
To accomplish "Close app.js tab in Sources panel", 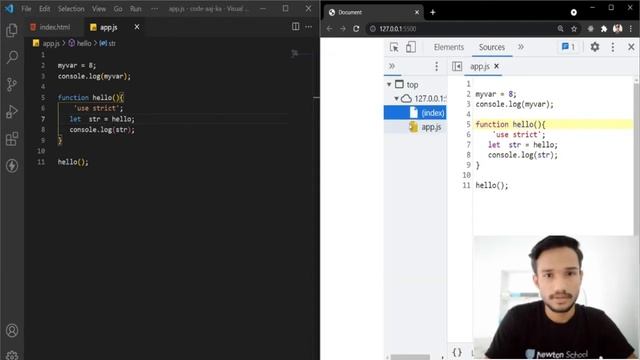I will pyautogui.click(x=496, y=66).
